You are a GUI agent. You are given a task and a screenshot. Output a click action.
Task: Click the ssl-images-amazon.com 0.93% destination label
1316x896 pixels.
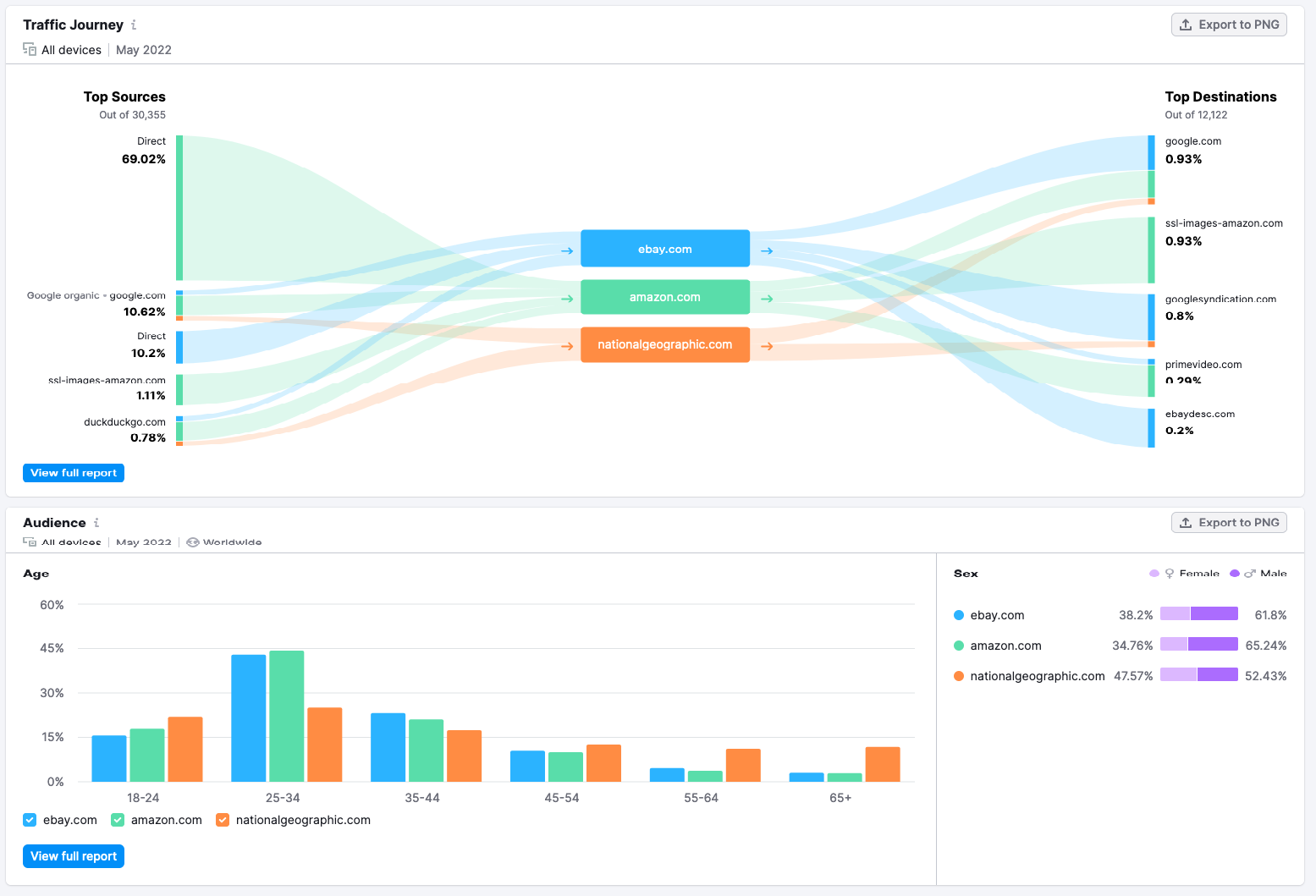pos(1224,223)
